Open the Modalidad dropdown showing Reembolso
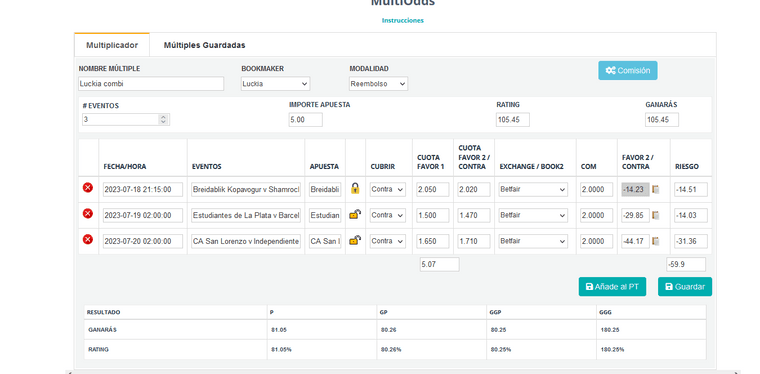760x374 pixels. tap(379, 83)
